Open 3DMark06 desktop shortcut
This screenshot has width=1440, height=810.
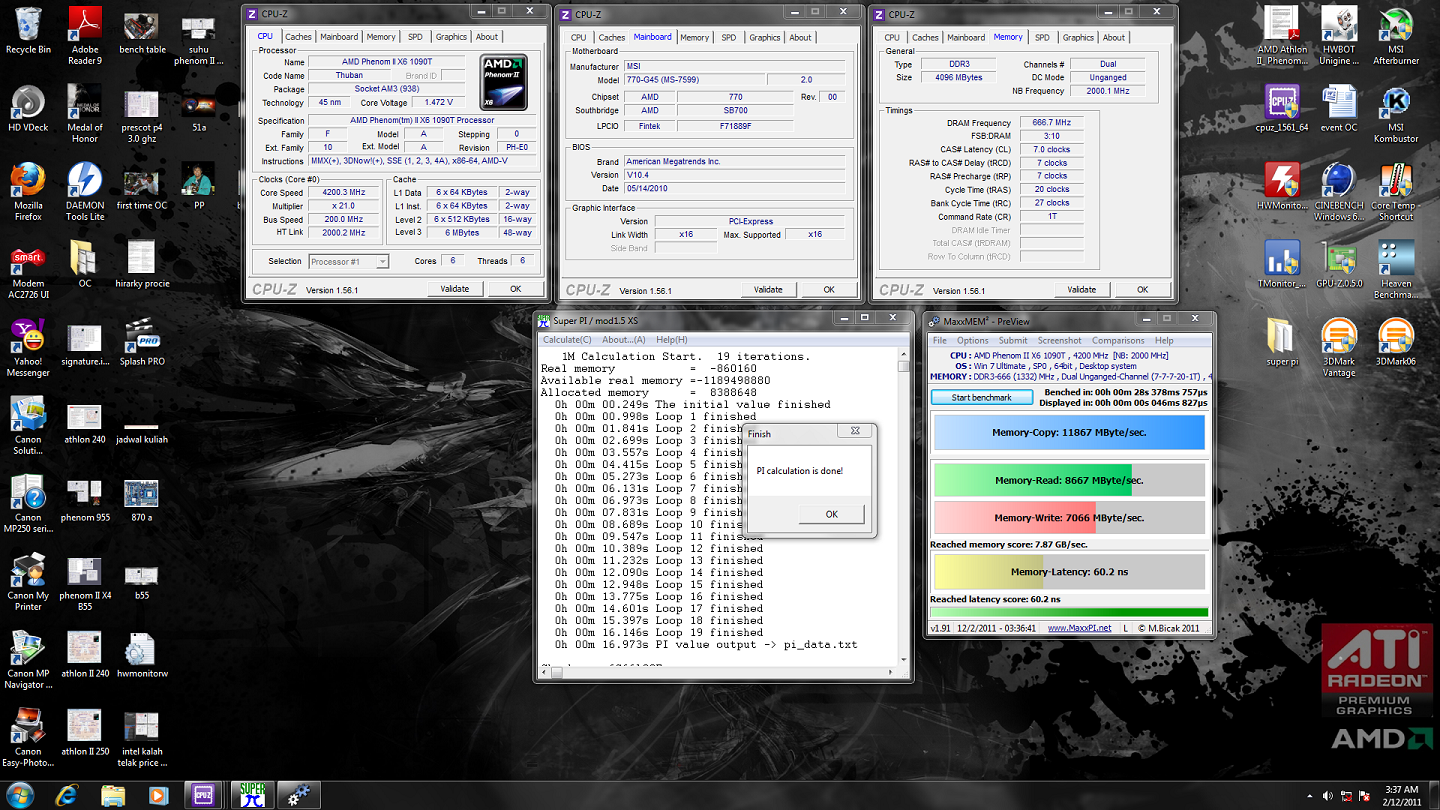pyautogui.click(x=1396, y=343)
